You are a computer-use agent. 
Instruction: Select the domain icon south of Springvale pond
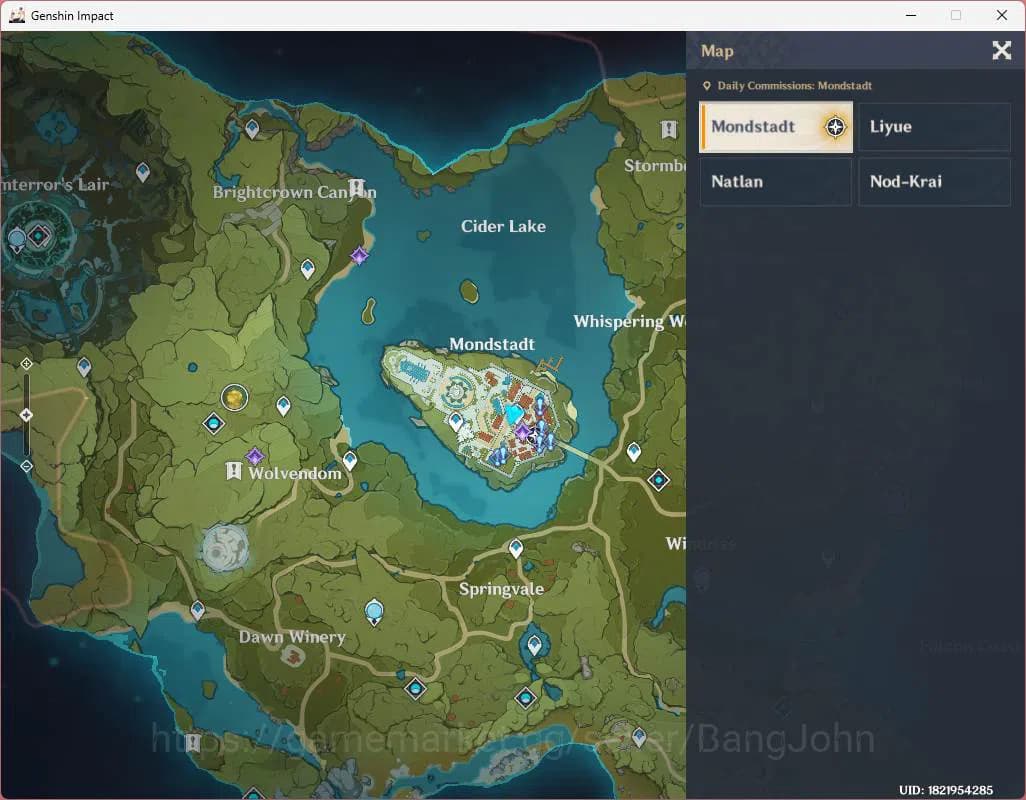pyautogui.click(x=525, y=697)
